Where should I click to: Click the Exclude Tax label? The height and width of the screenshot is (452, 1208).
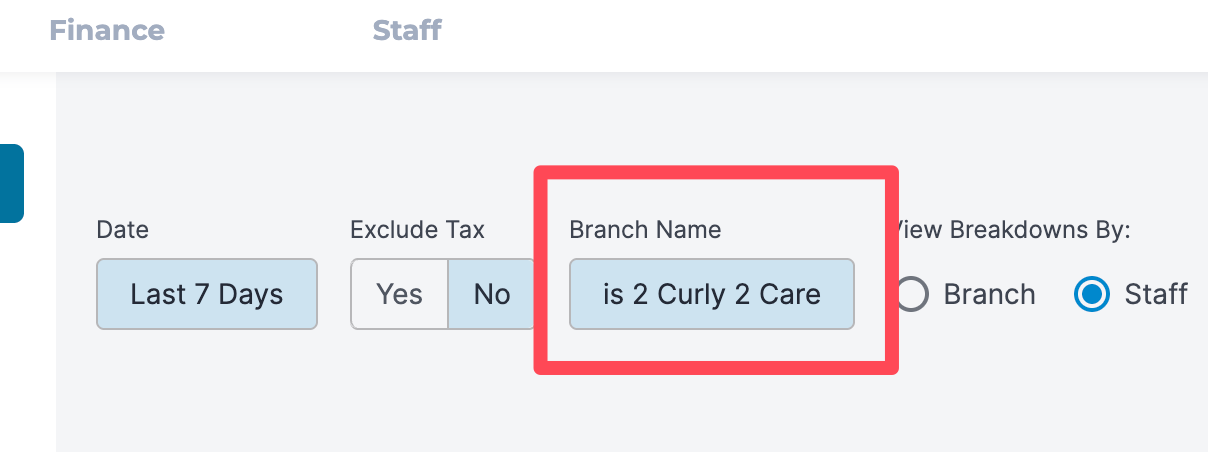point(417,230)
